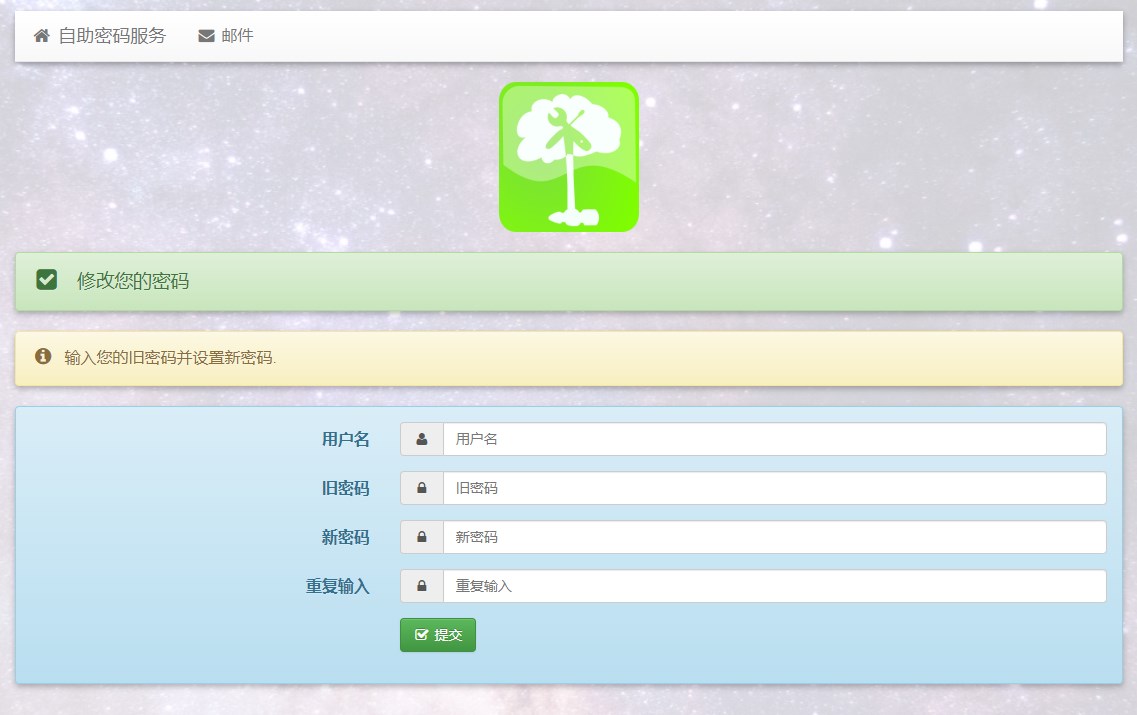1137x715 pixels.
Task: Focus the 用户名 text input
Action: pos(774,439)
